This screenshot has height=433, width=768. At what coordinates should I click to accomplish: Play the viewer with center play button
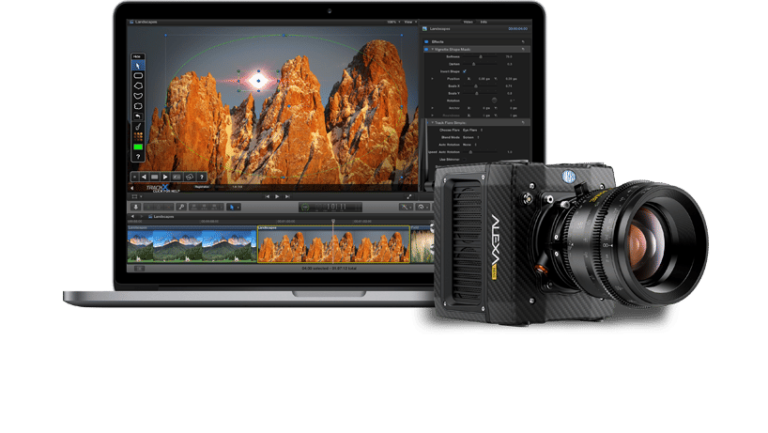click(277, 196)
